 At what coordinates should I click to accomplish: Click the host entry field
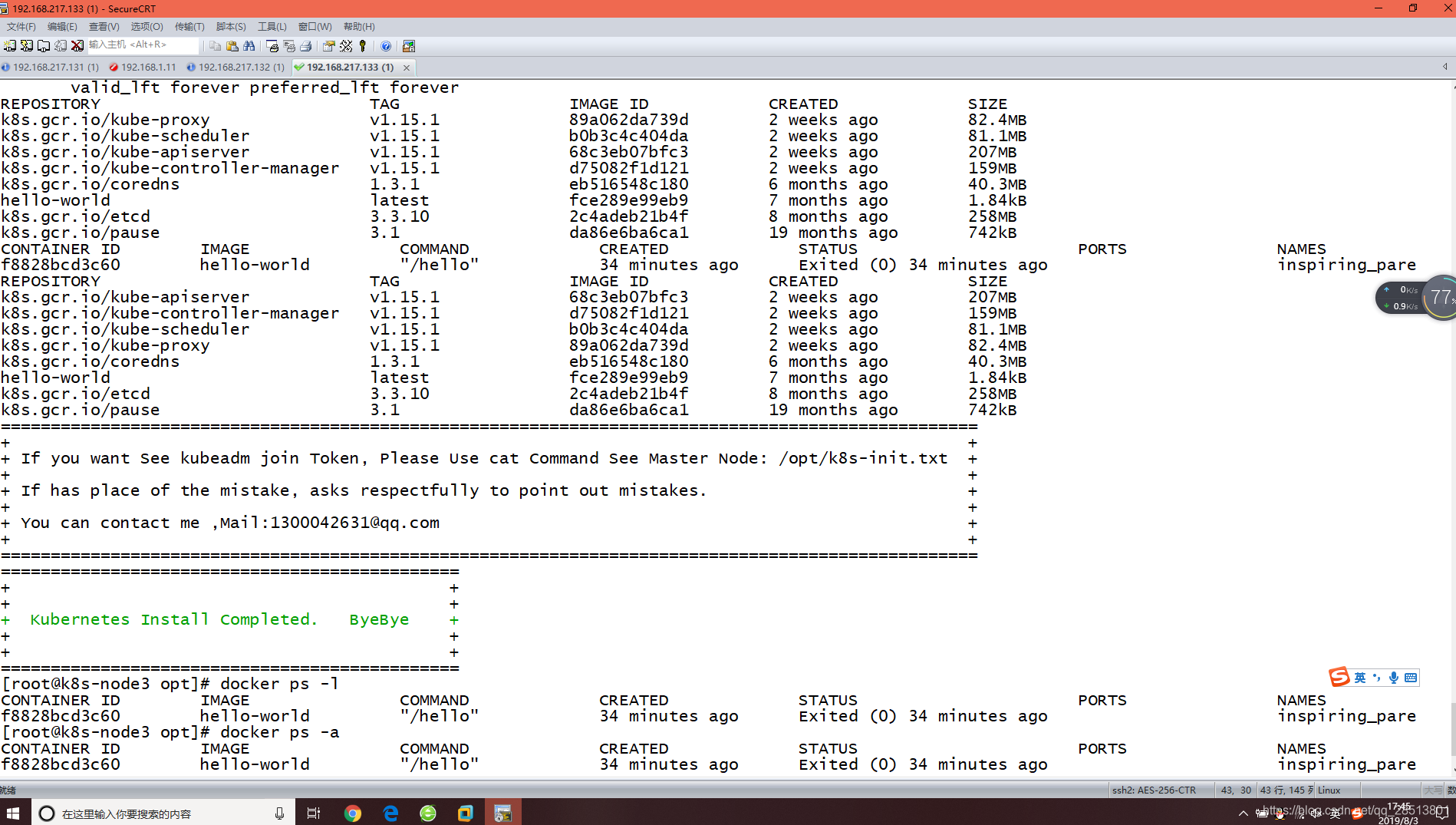143,45
